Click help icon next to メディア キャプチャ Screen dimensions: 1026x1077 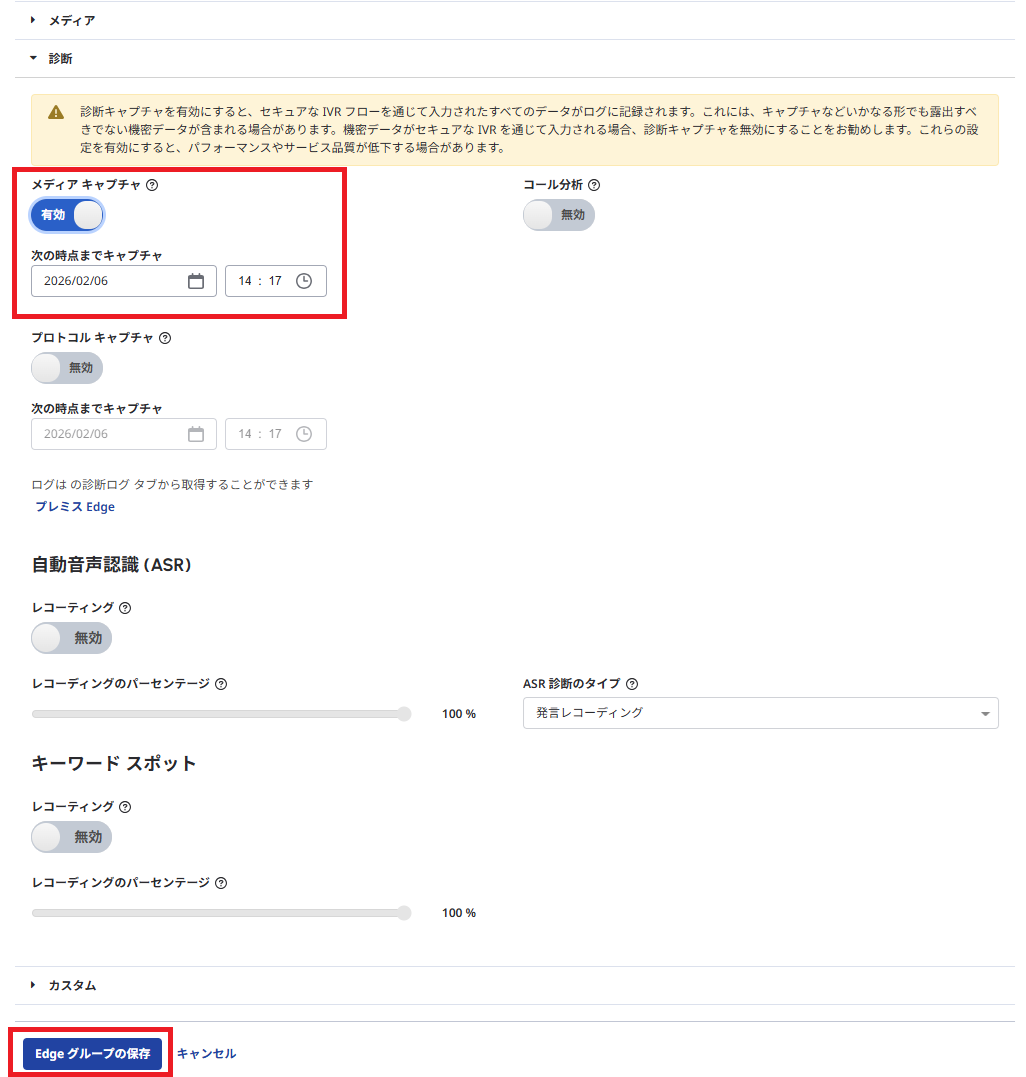click(x=152, y=185)
